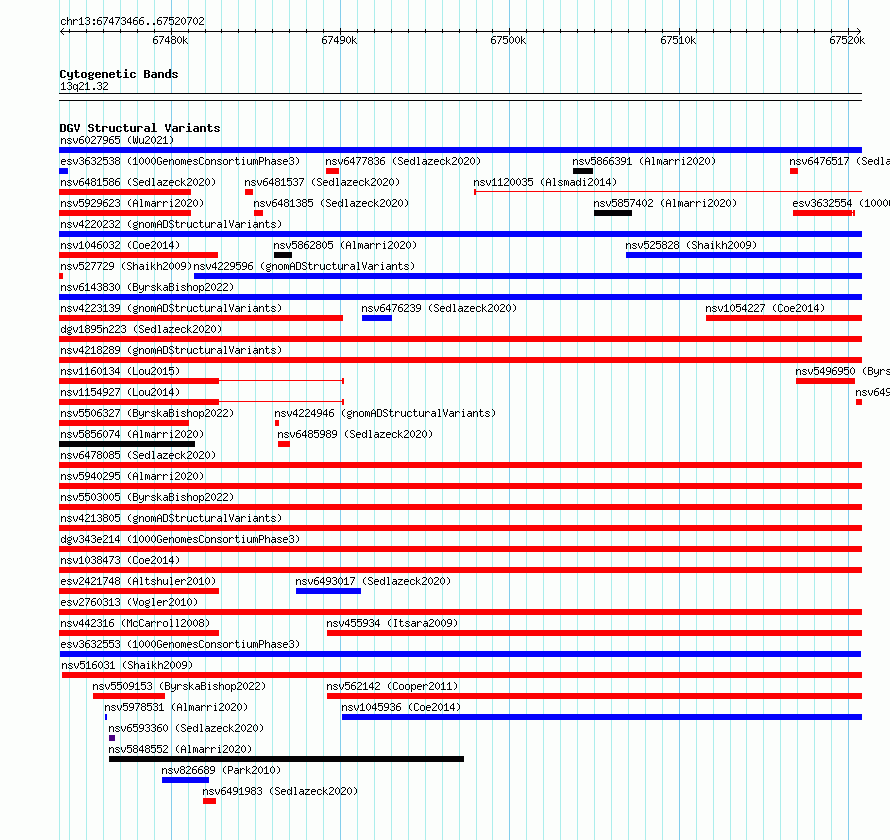Click nsv442316 (McCarroll2008) label
The width and height of the screenshot is (890, 840).
pos(135,623)
